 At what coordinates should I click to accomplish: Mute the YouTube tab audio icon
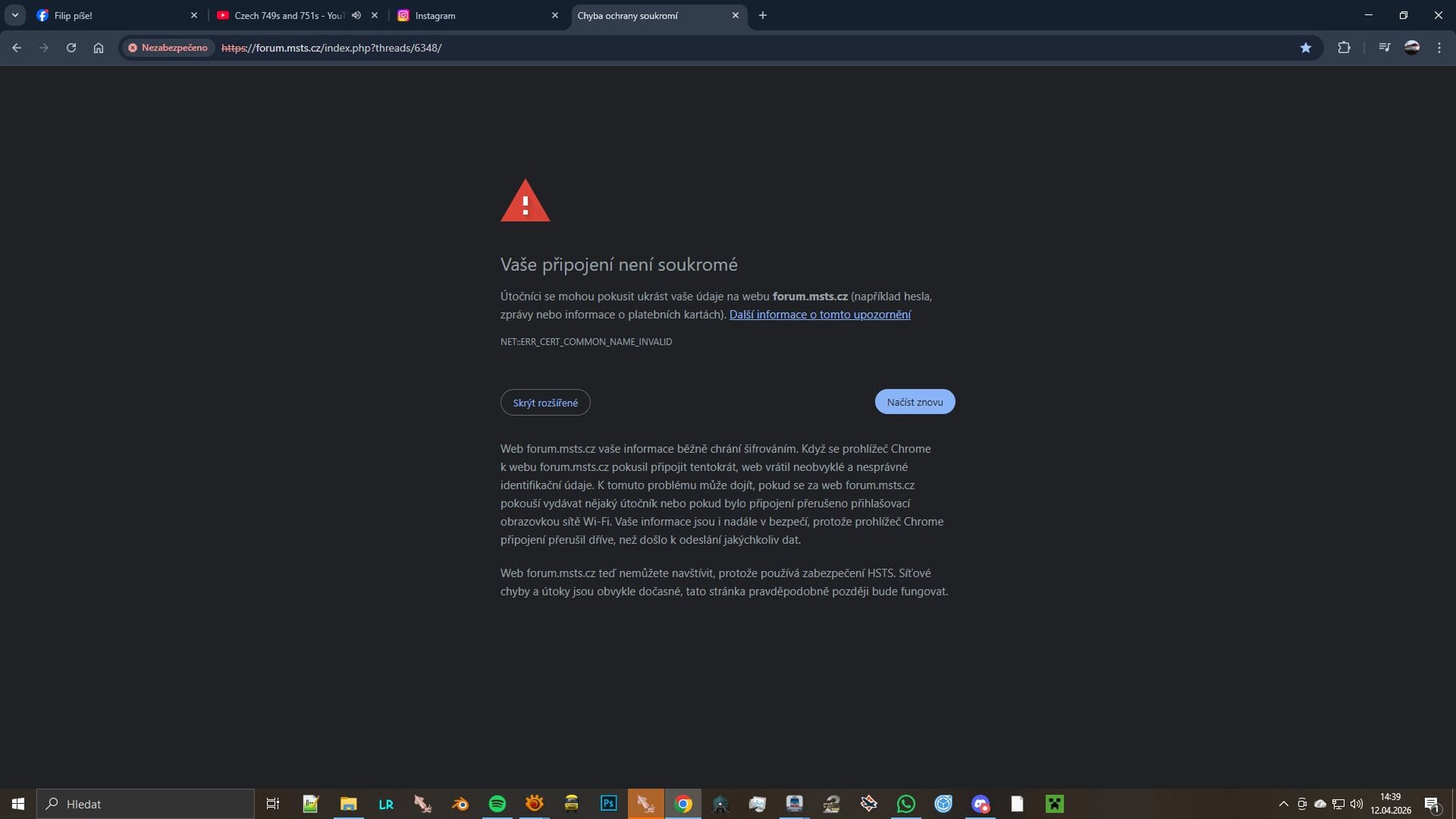click(357, 15)
